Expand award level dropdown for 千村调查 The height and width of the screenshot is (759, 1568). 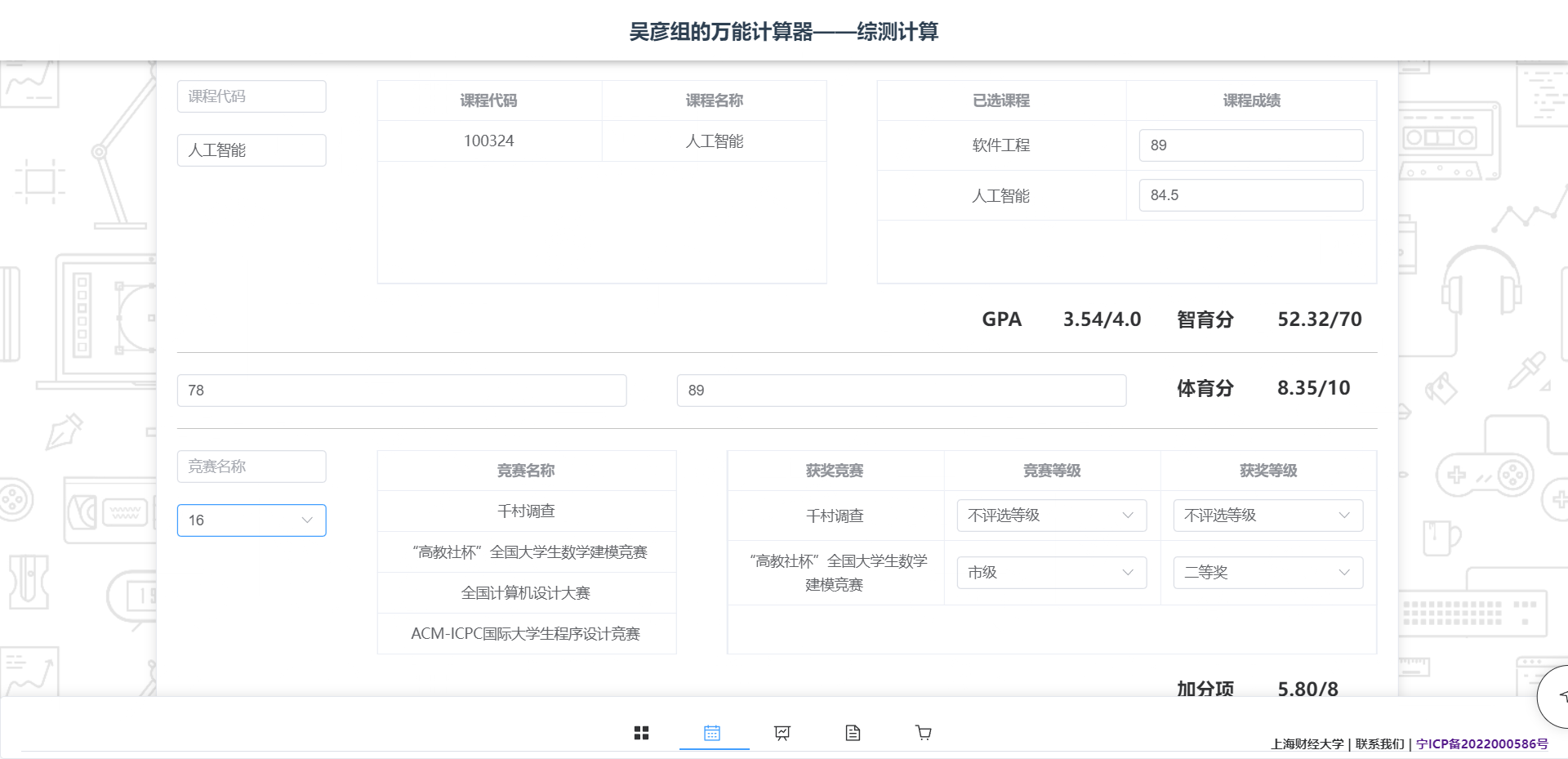1268,516
